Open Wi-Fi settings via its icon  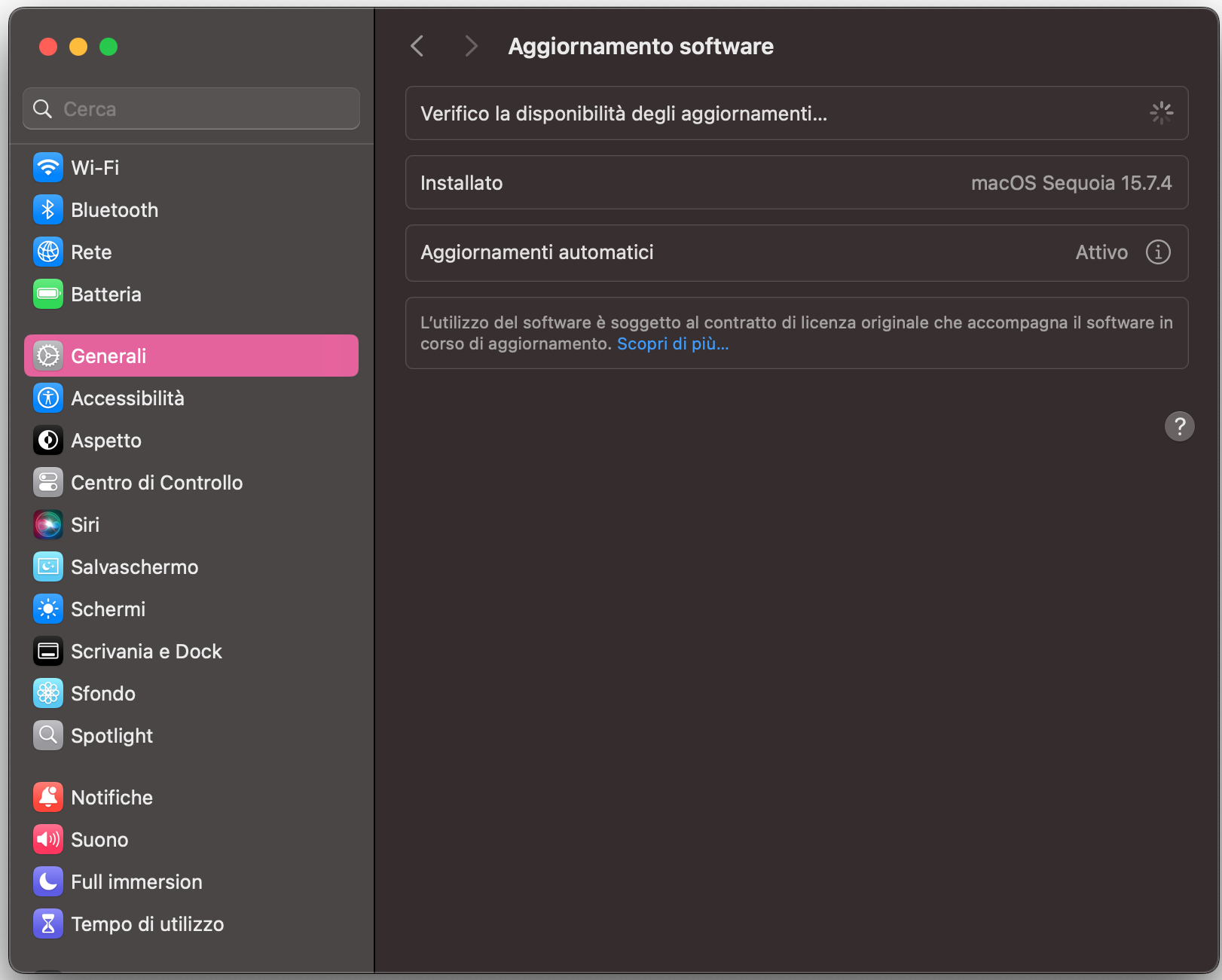pos(48,167)
